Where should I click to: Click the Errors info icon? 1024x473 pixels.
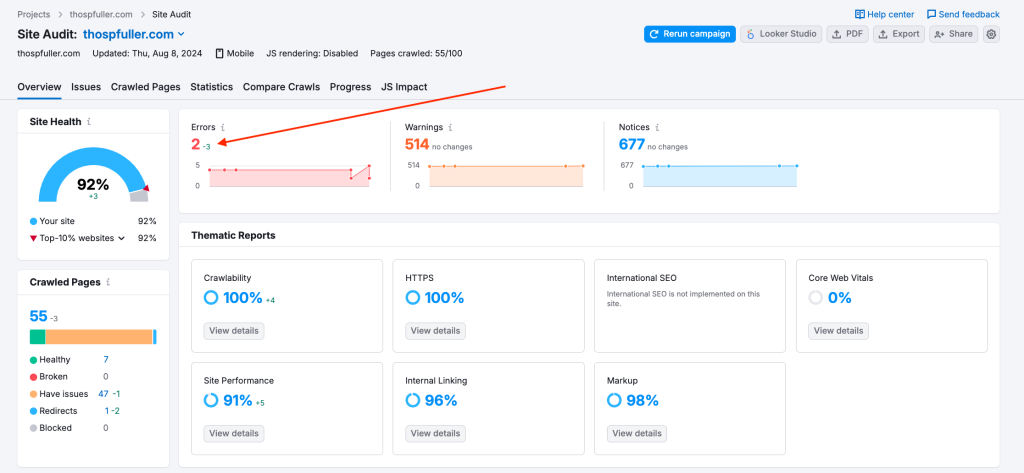pyautogui.click(x=223, y=127)
